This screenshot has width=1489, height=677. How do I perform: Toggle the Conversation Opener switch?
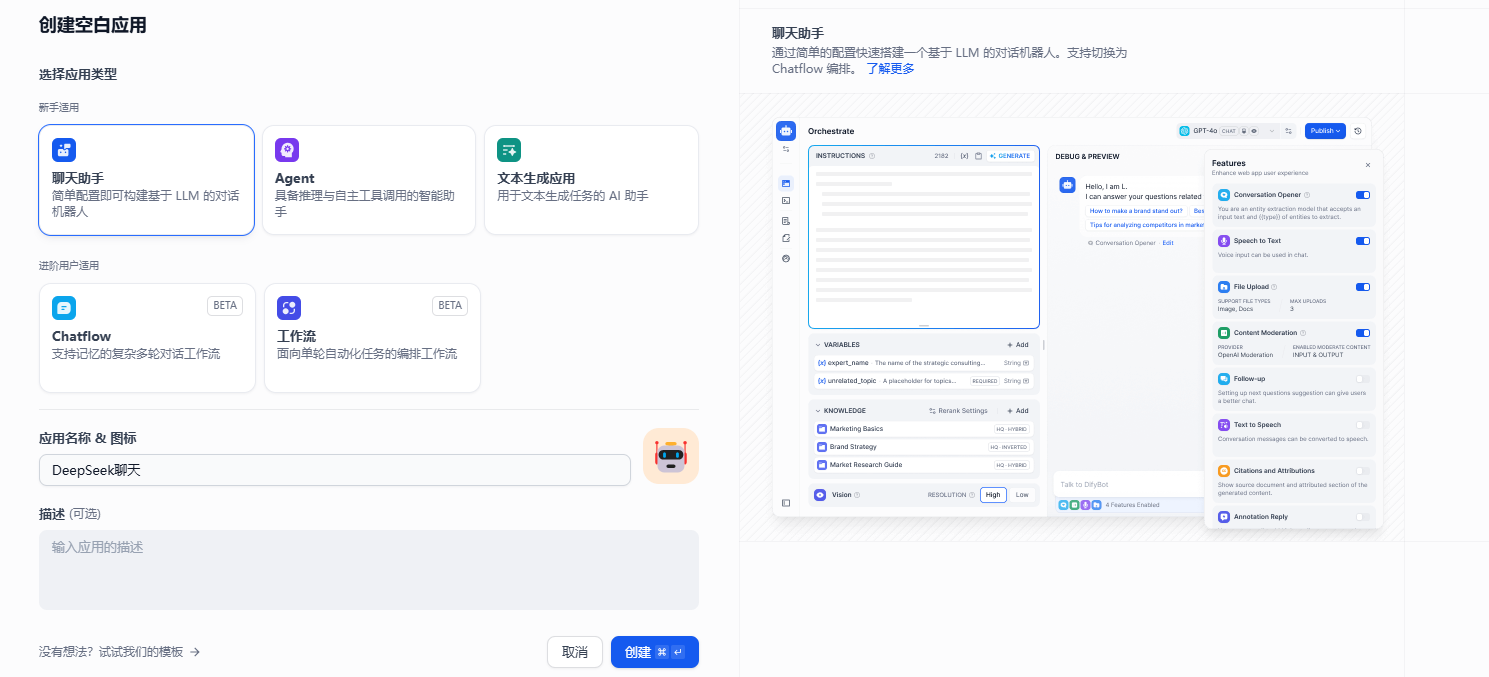coord(1362,195)
